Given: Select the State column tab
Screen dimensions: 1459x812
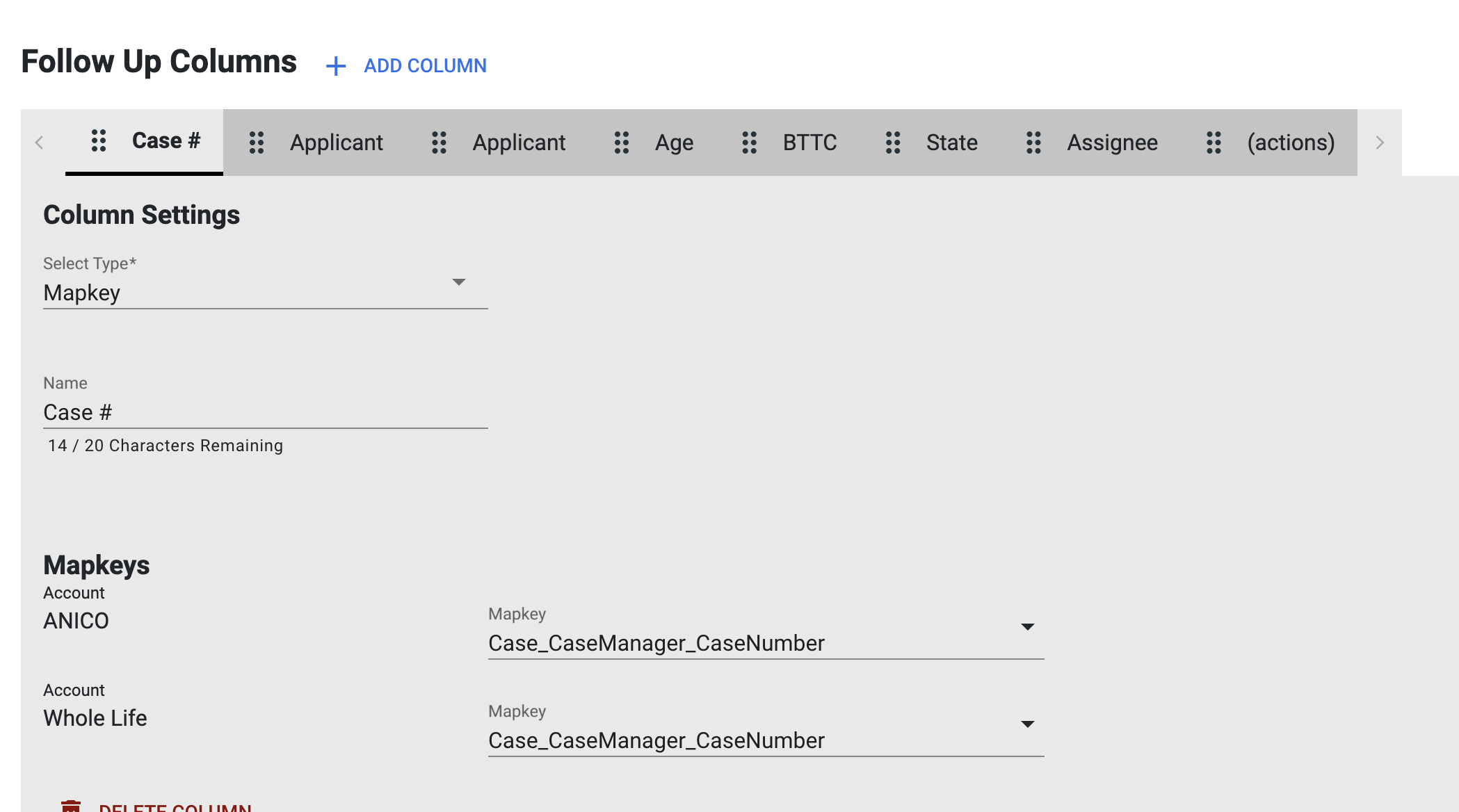Looking at the screenshot, I should click(x=951, y=143).
